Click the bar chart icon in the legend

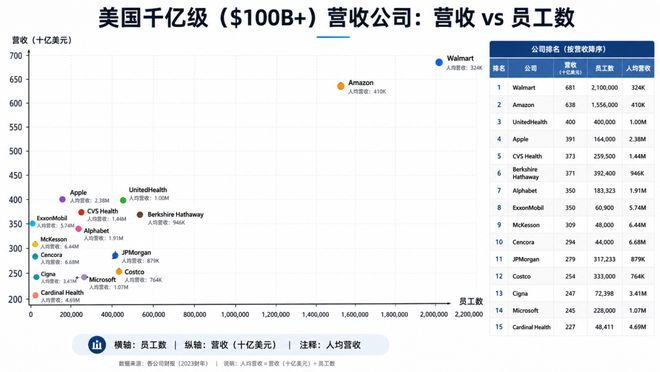click(97, 345)
